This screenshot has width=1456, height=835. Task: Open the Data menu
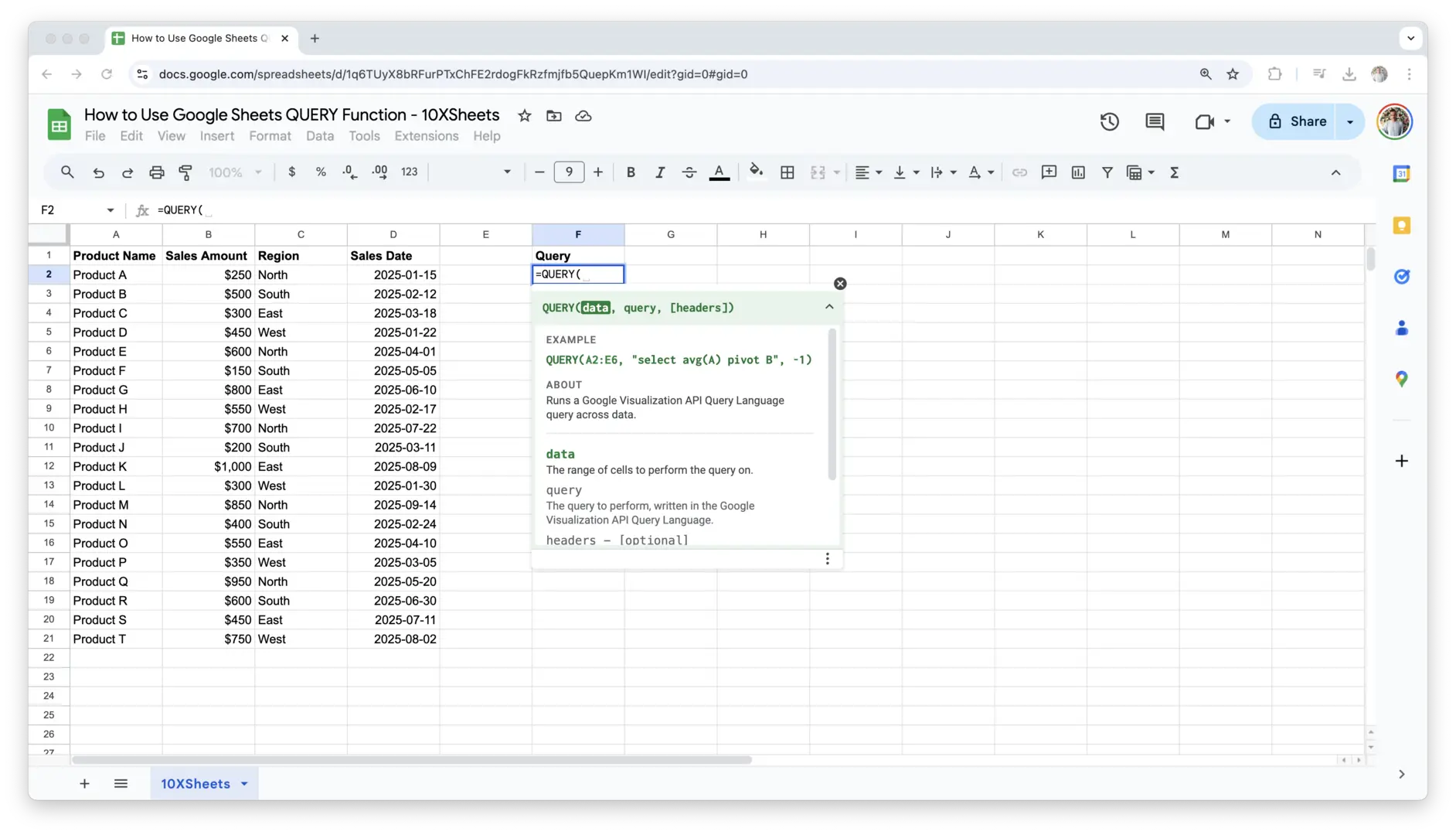click(319, 136)
